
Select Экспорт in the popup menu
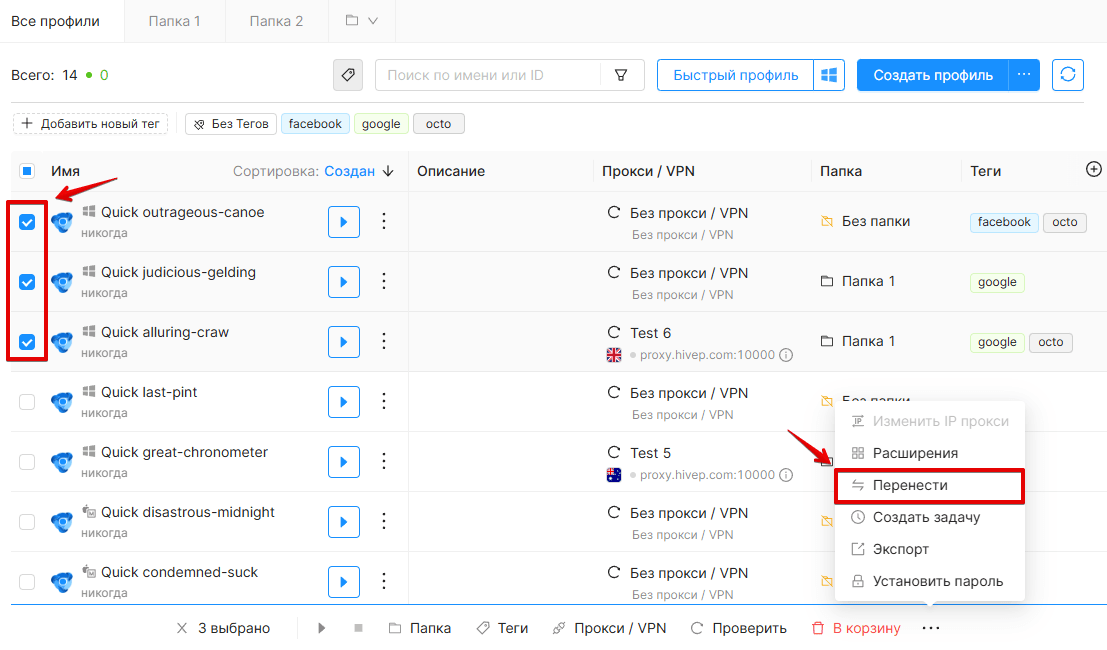click(x=929, y=549)
